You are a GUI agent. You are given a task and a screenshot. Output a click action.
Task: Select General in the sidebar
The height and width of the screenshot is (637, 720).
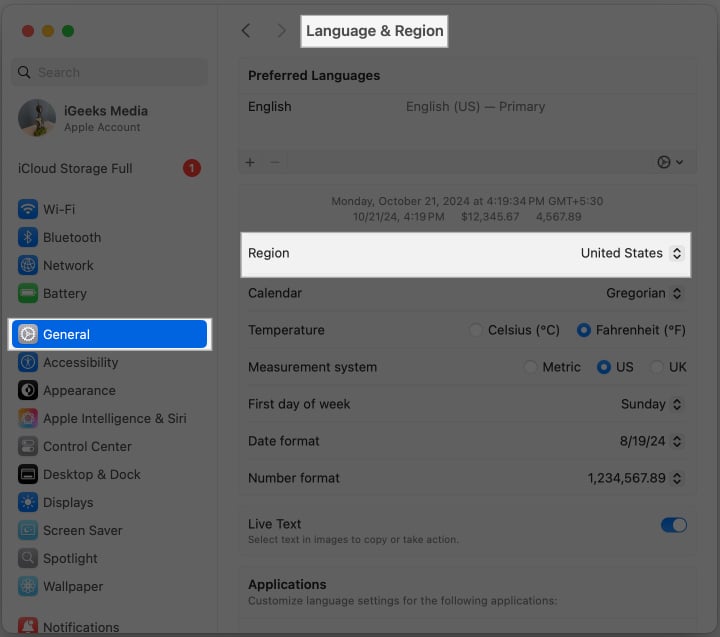point(109,335)
